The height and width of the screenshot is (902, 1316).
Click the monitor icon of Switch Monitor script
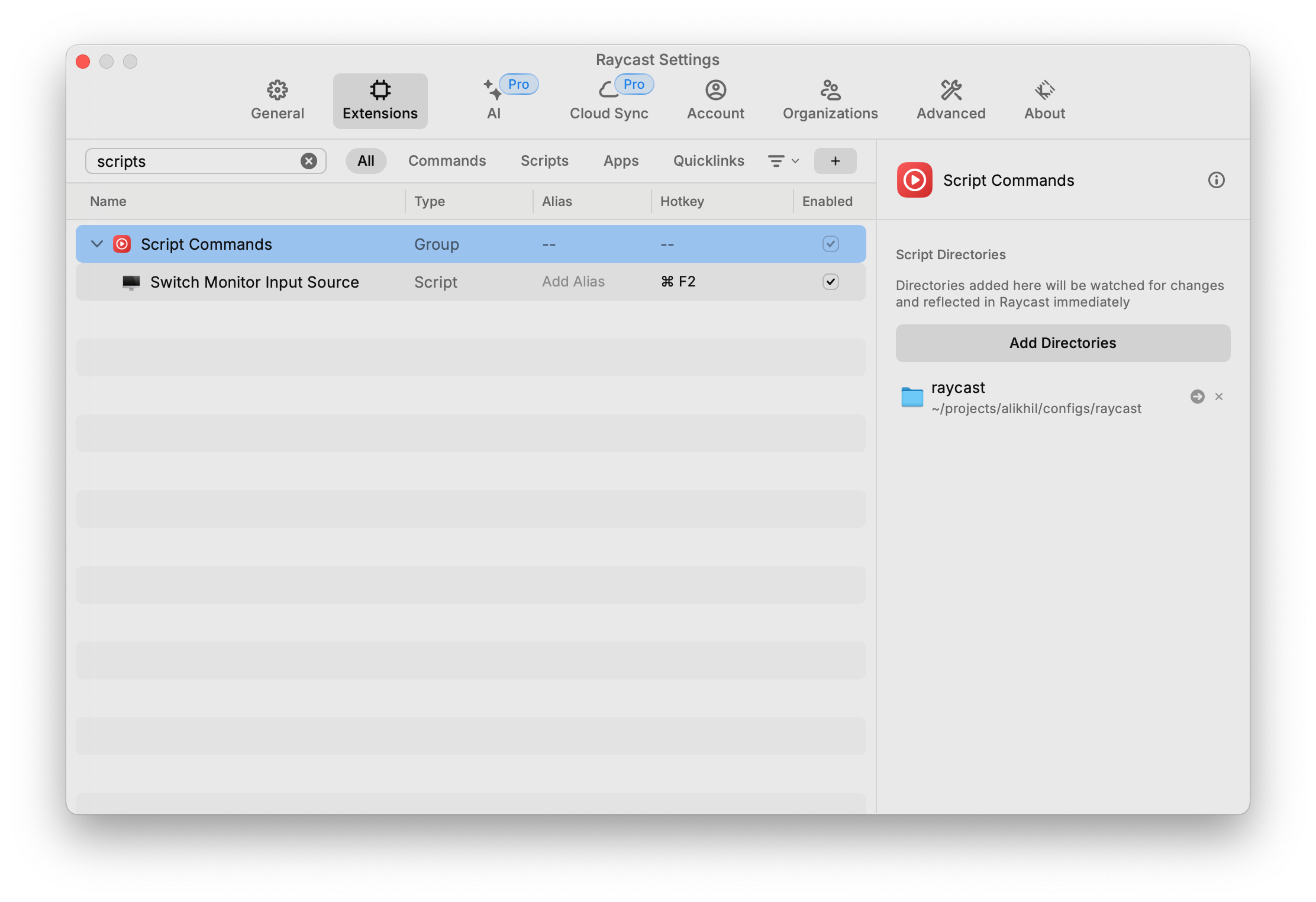[131, 282]
